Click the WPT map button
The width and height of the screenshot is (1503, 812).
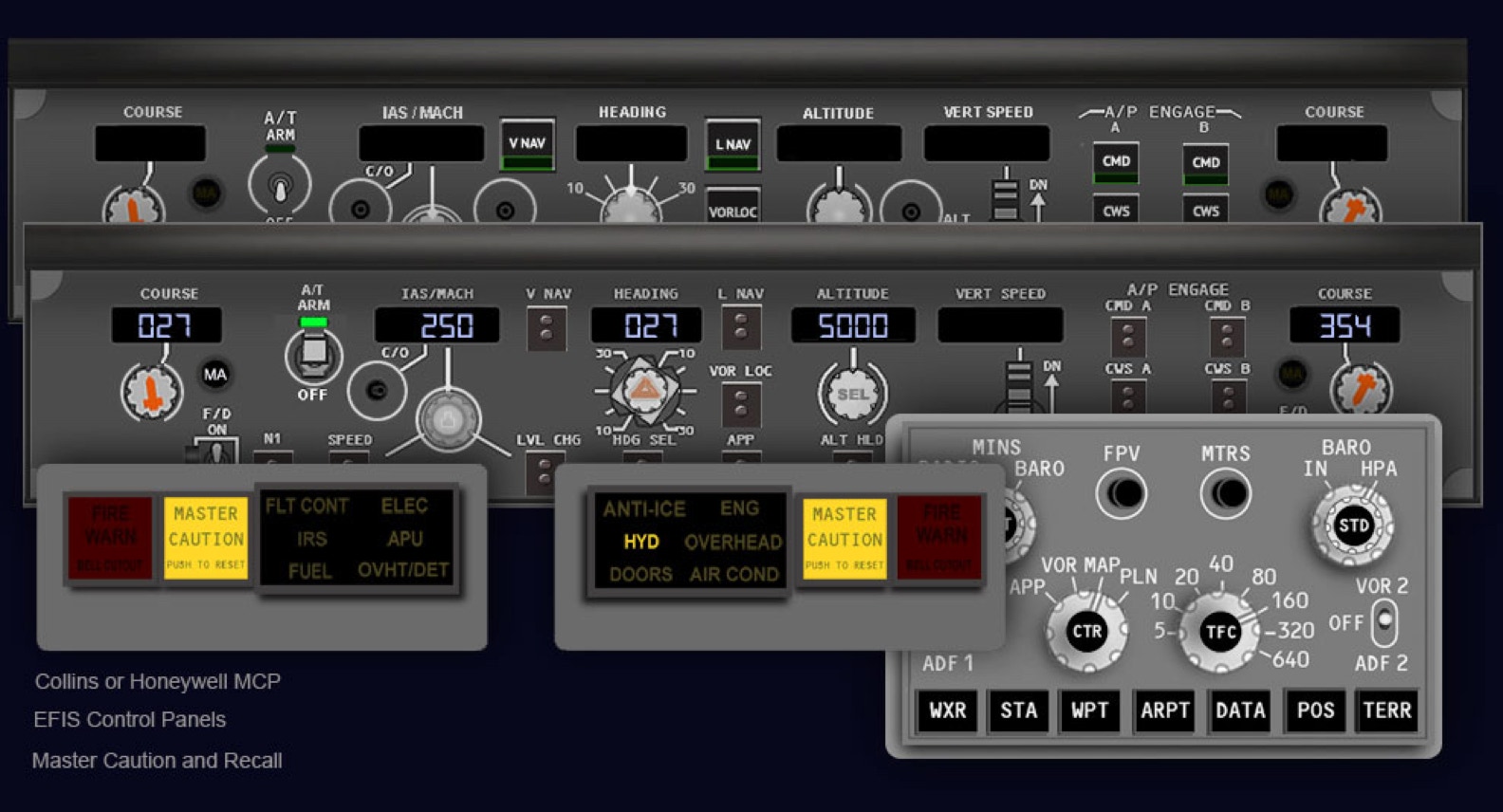(1089, 711)
